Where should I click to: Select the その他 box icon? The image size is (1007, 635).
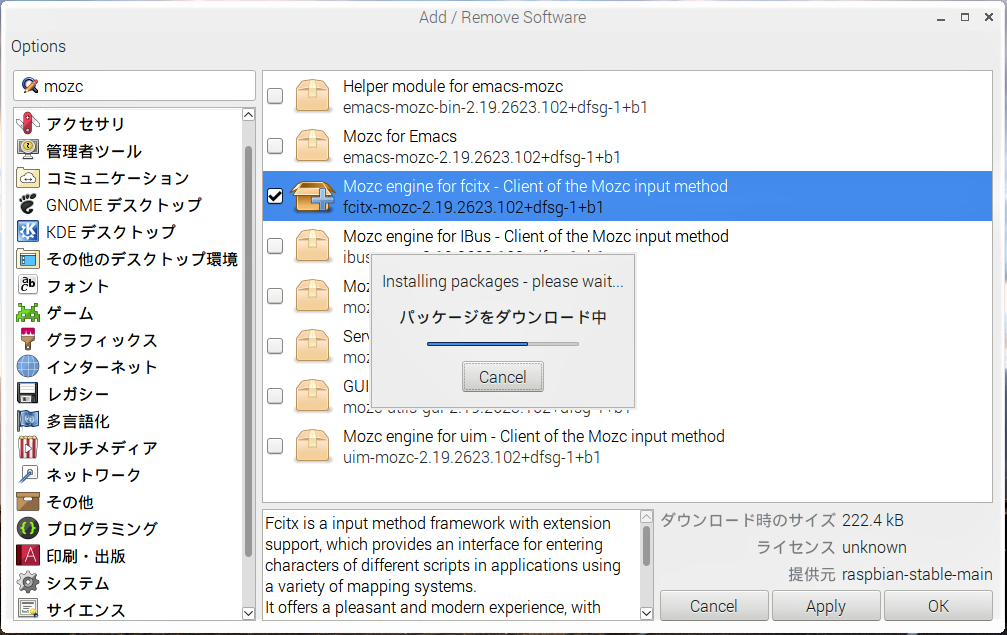(x=28, y=501)
